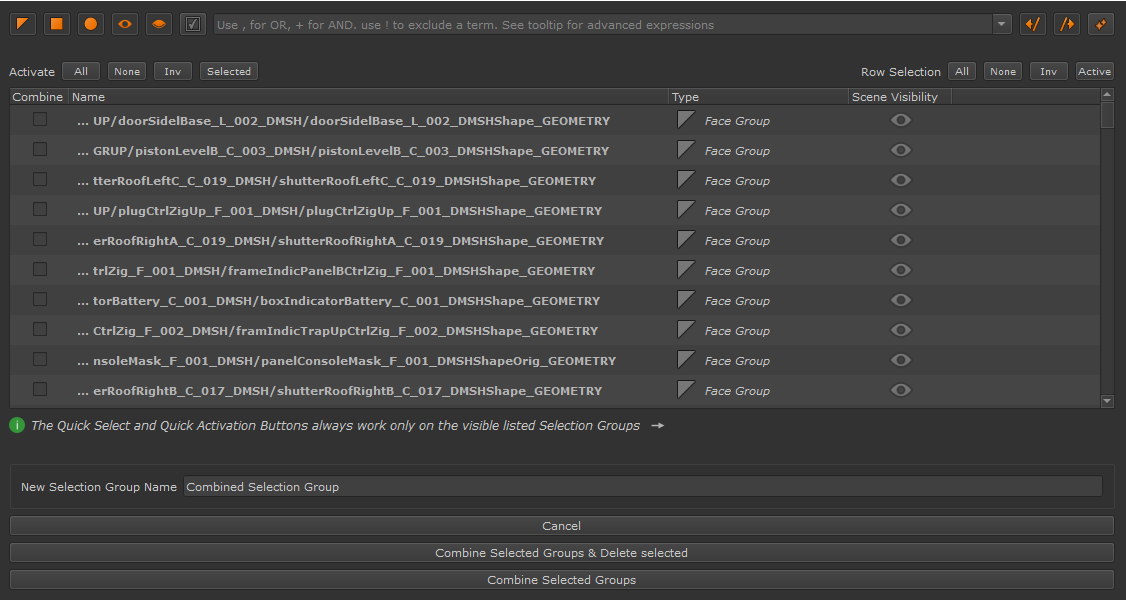Open the filter expression history dropdown
The width and height of the screenshot is (1126, 600).
(x=1002, y=24)
